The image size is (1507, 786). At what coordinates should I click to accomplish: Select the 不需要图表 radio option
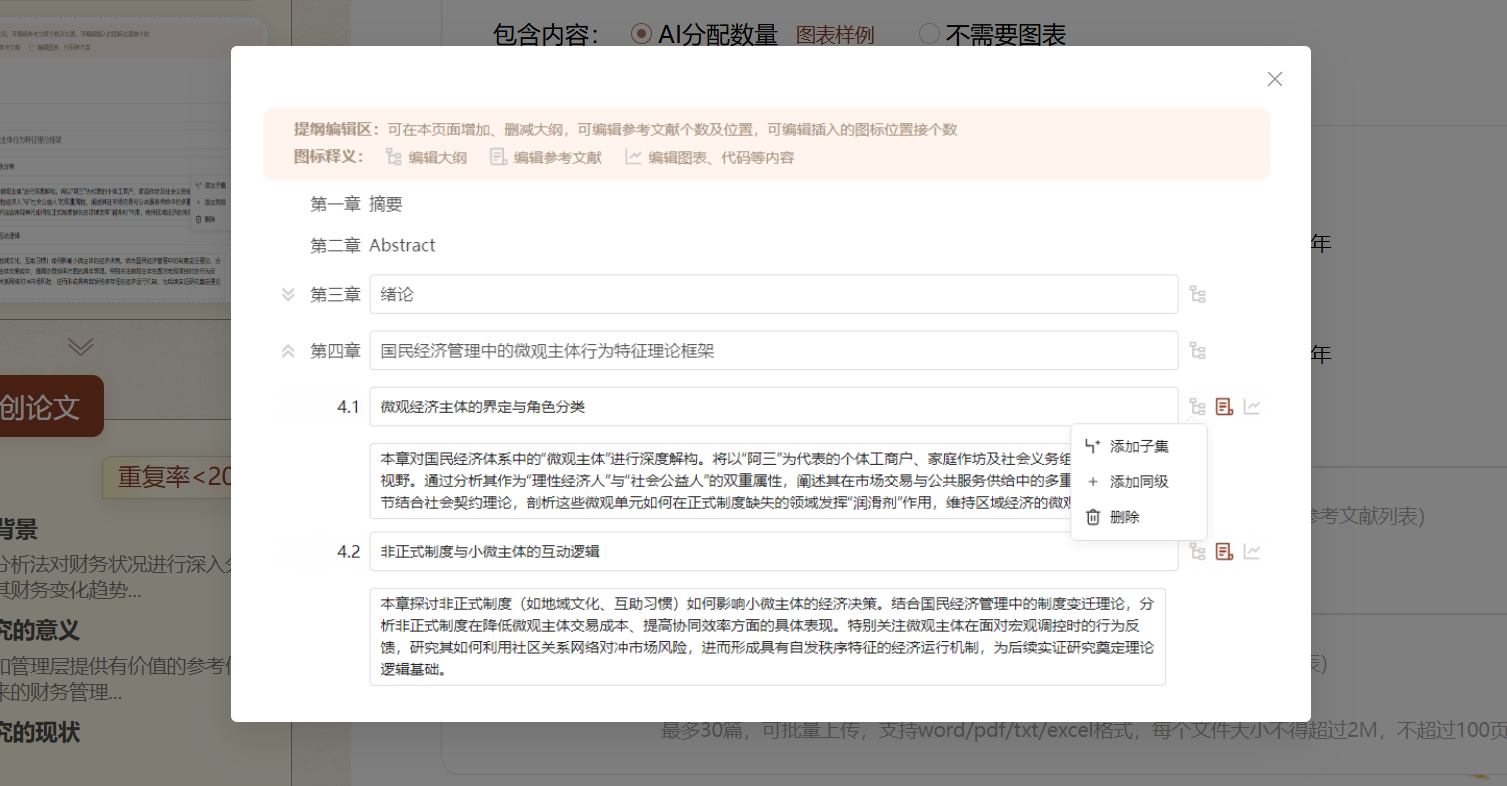coord(929,34)
